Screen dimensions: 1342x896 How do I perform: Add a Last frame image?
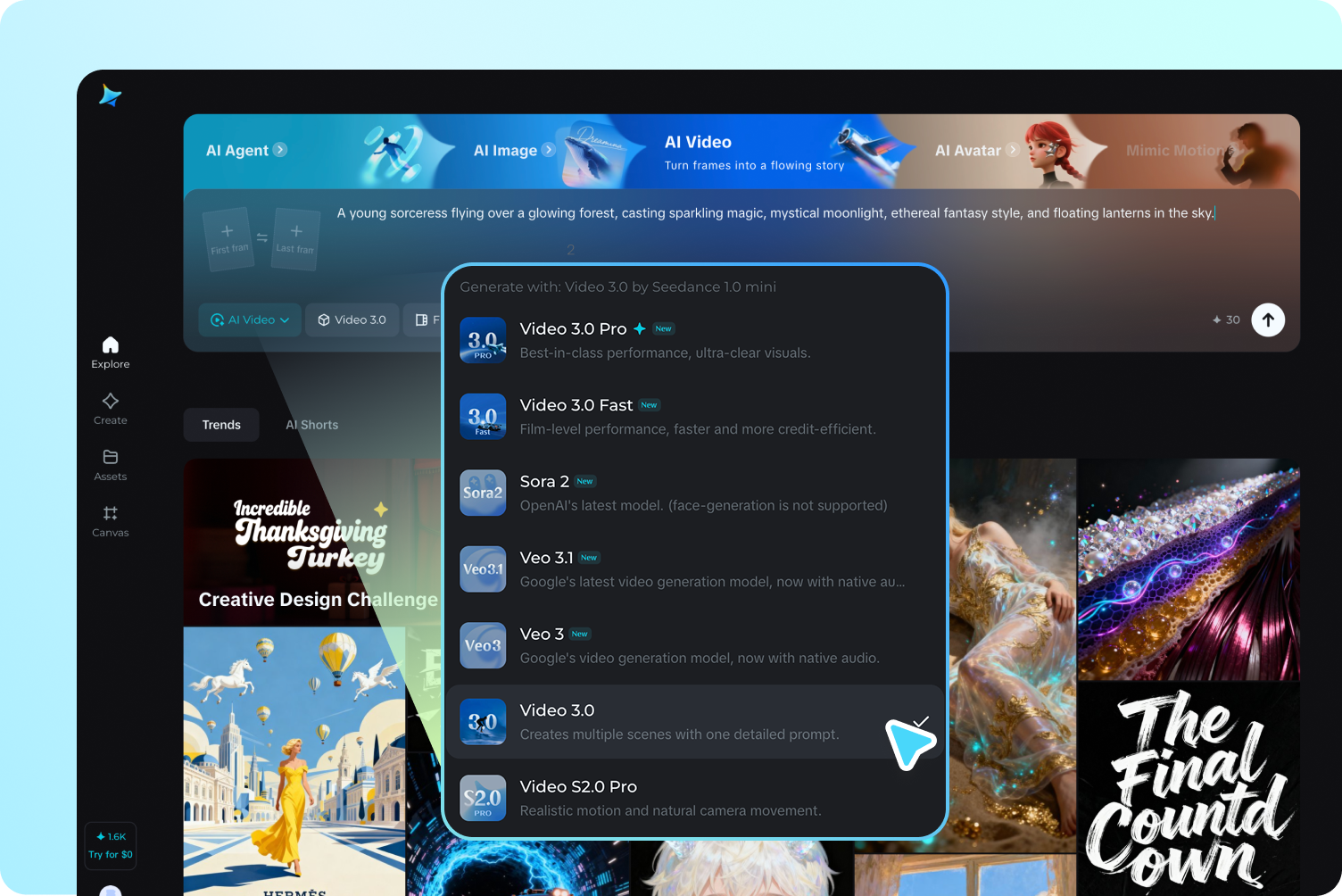pyautogui.click(x=295, y=238)
